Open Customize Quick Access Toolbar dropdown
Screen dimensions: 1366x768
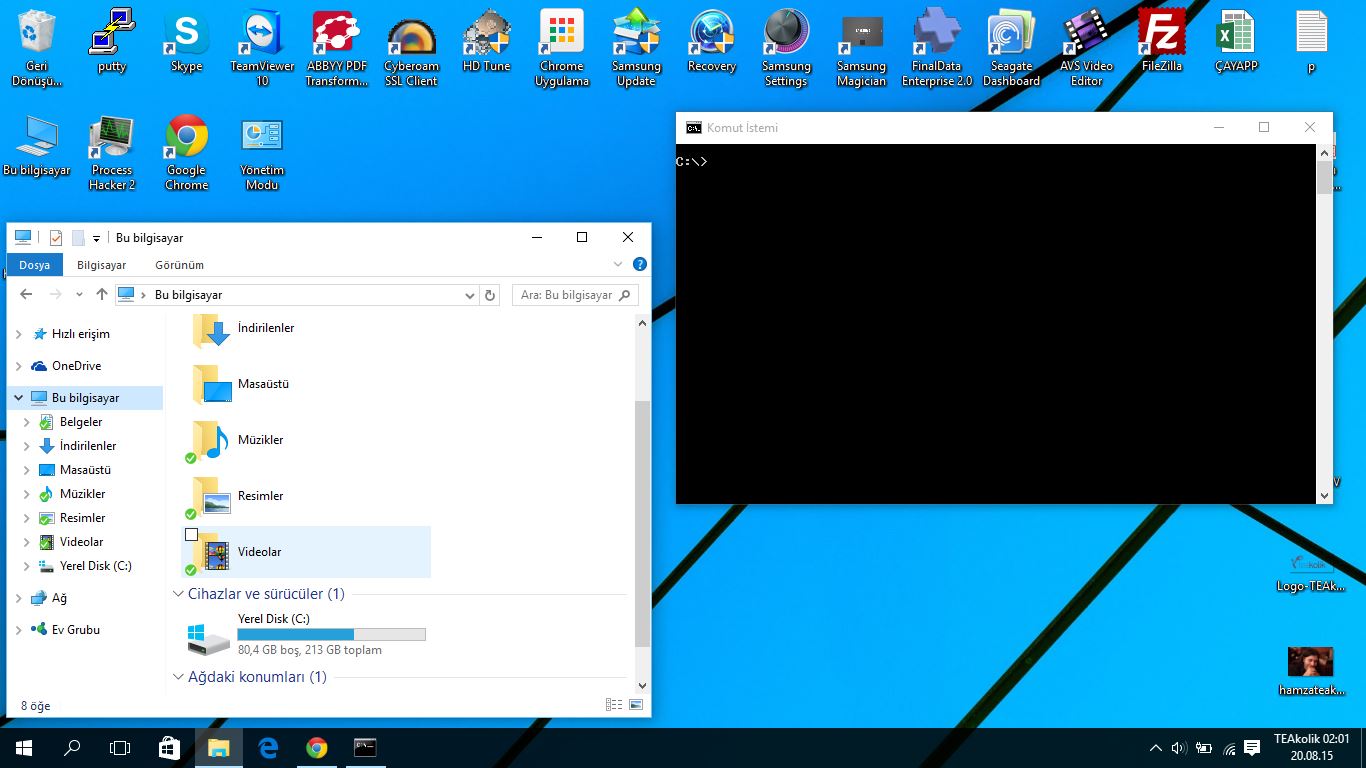coord(97,238)
